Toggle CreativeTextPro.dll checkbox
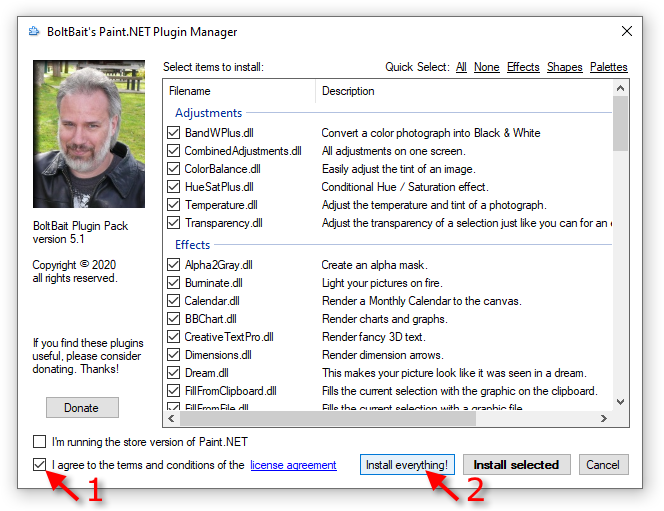The height and width of the screenshot is (511, 664). click(x=173, y=337)
